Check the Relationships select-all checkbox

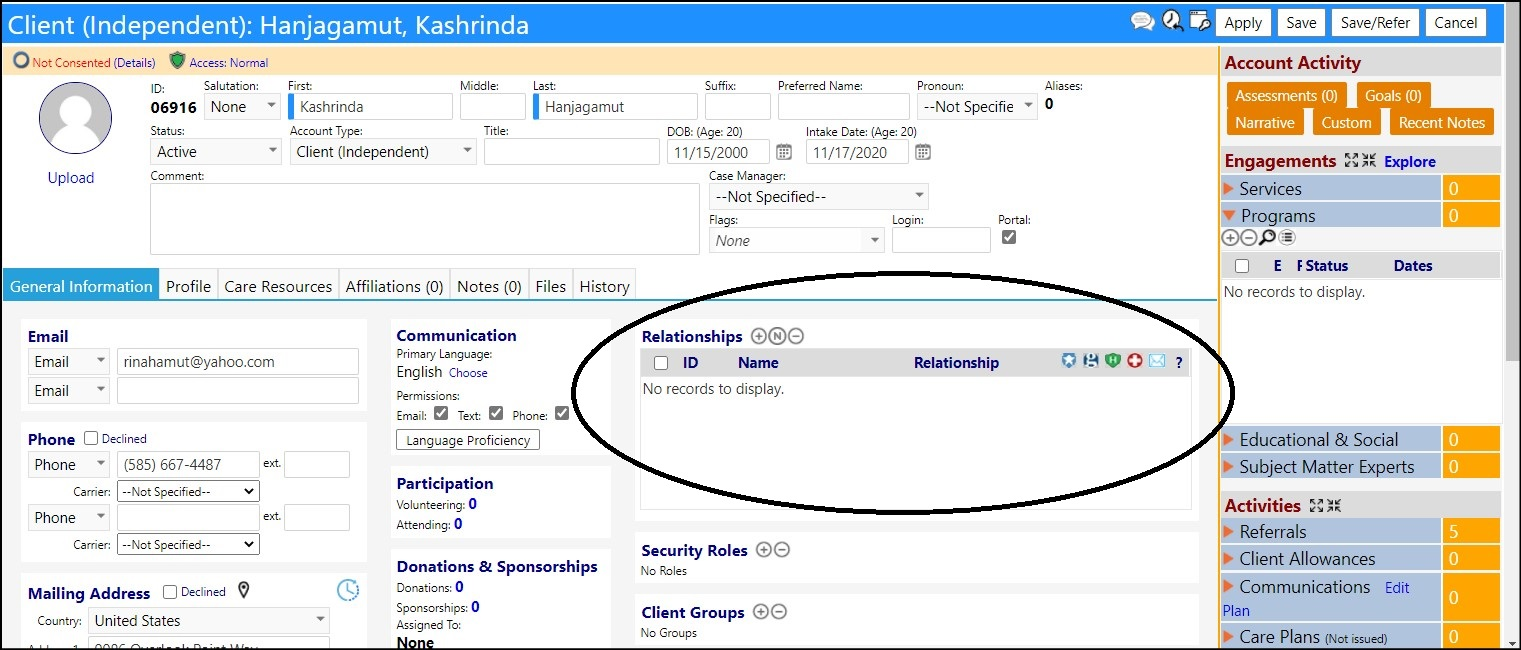click(x=661, y=363)
